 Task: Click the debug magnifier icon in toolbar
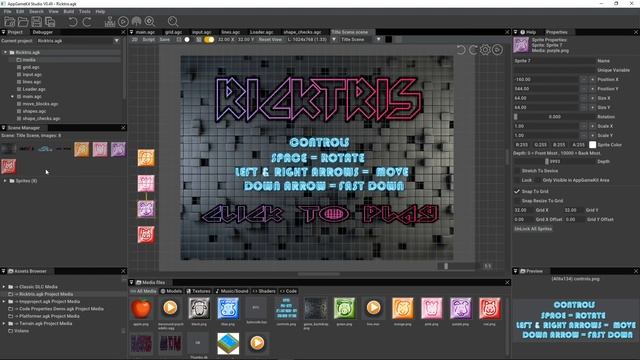[x=150, y=22]
